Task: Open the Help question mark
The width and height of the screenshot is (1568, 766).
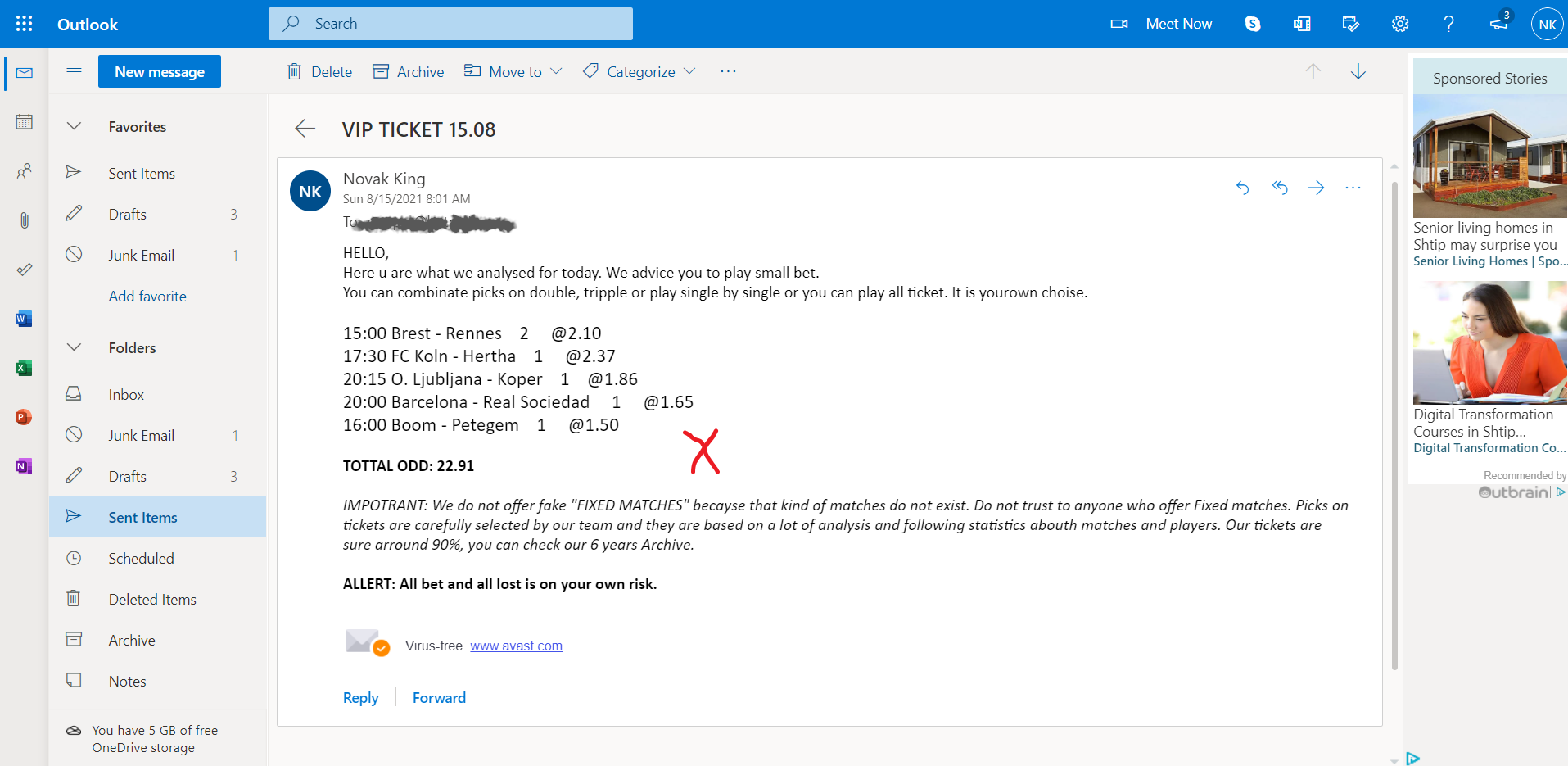Action: pos(1449,24)
